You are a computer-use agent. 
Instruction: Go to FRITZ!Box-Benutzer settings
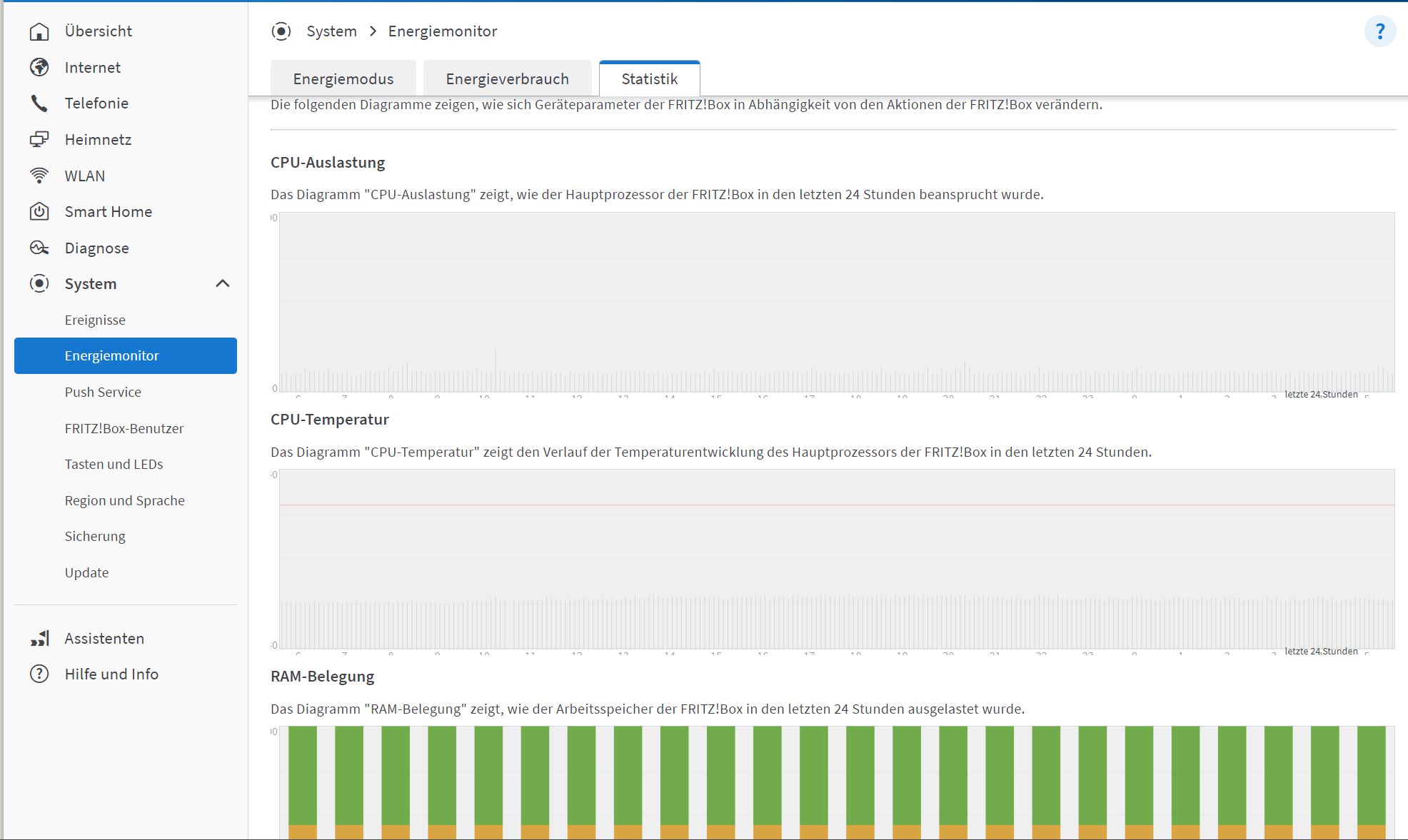pyautogui.click(x=124, y=428)
